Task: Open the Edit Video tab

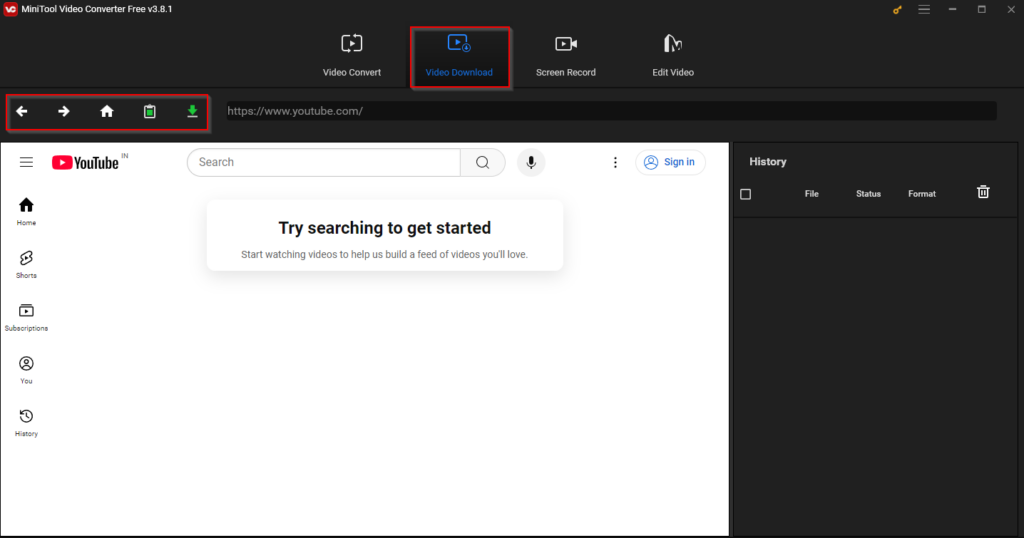Action: pos(673,56)
